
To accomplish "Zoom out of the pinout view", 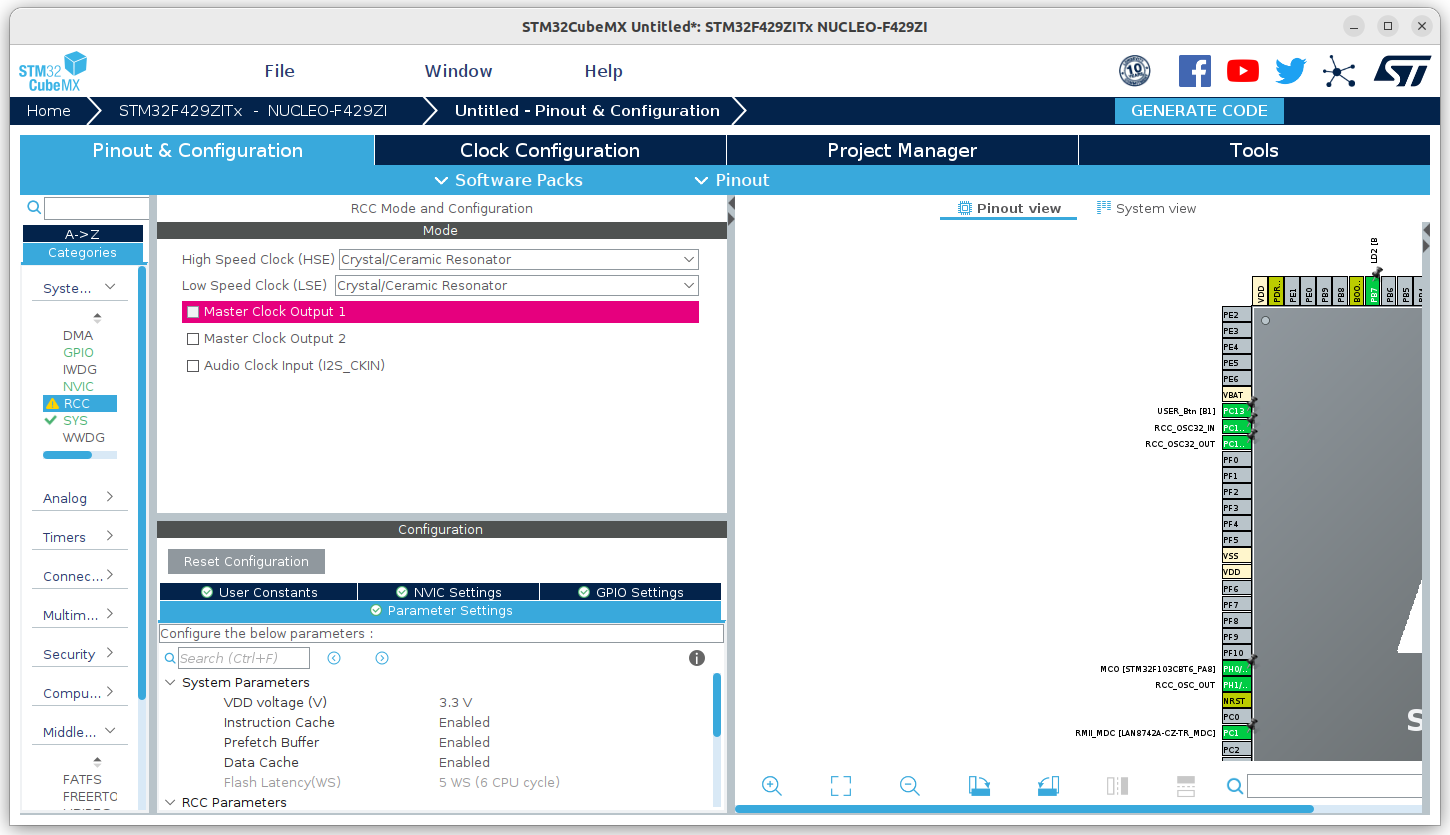I will [909, 786].
